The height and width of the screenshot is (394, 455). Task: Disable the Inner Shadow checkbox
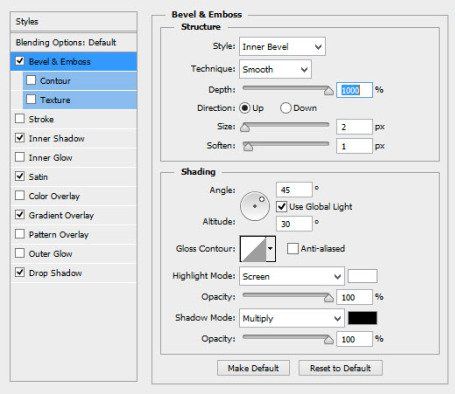pos(20,138)
